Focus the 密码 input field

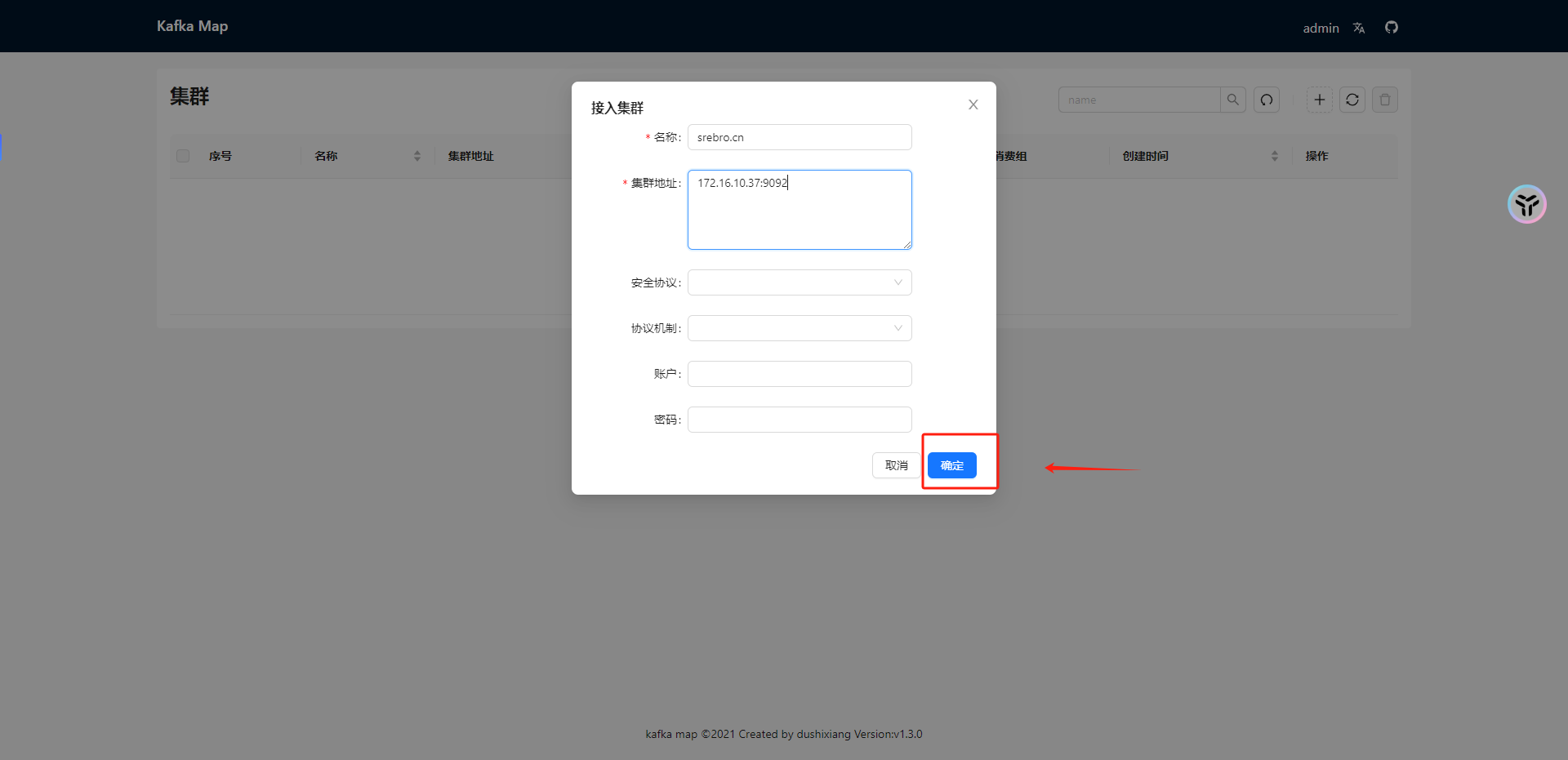pyautogui.click(x=800, y=420)
